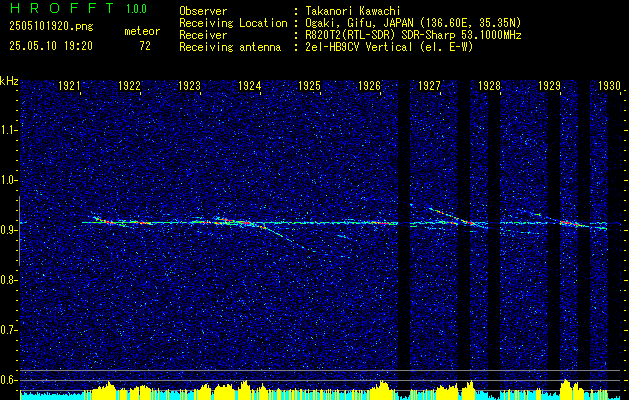Click the 0.9 kHz axis label
Viewport: 629px width, 400px height.
pos(9,230)
